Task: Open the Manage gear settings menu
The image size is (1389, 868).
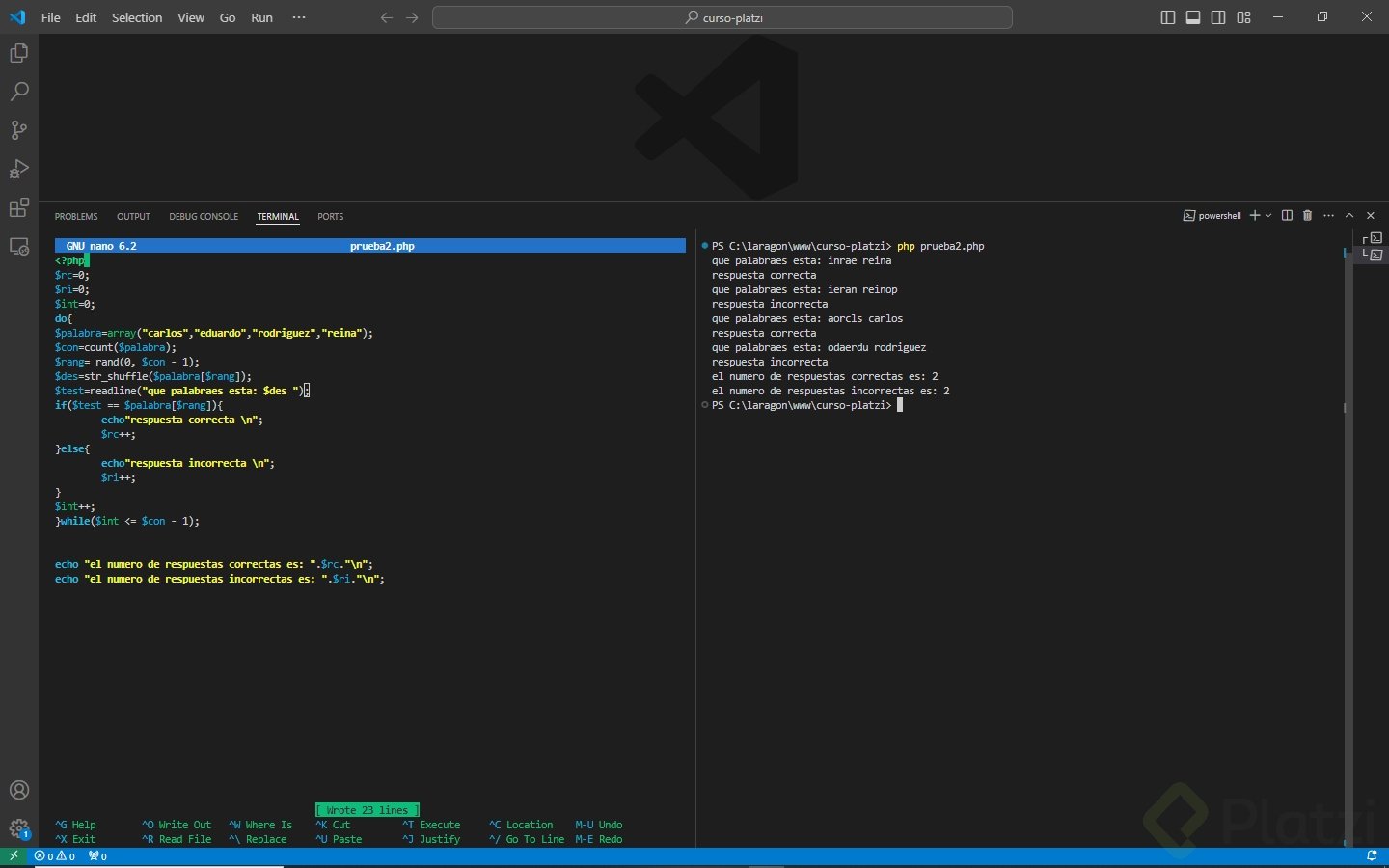Action: 18,829
